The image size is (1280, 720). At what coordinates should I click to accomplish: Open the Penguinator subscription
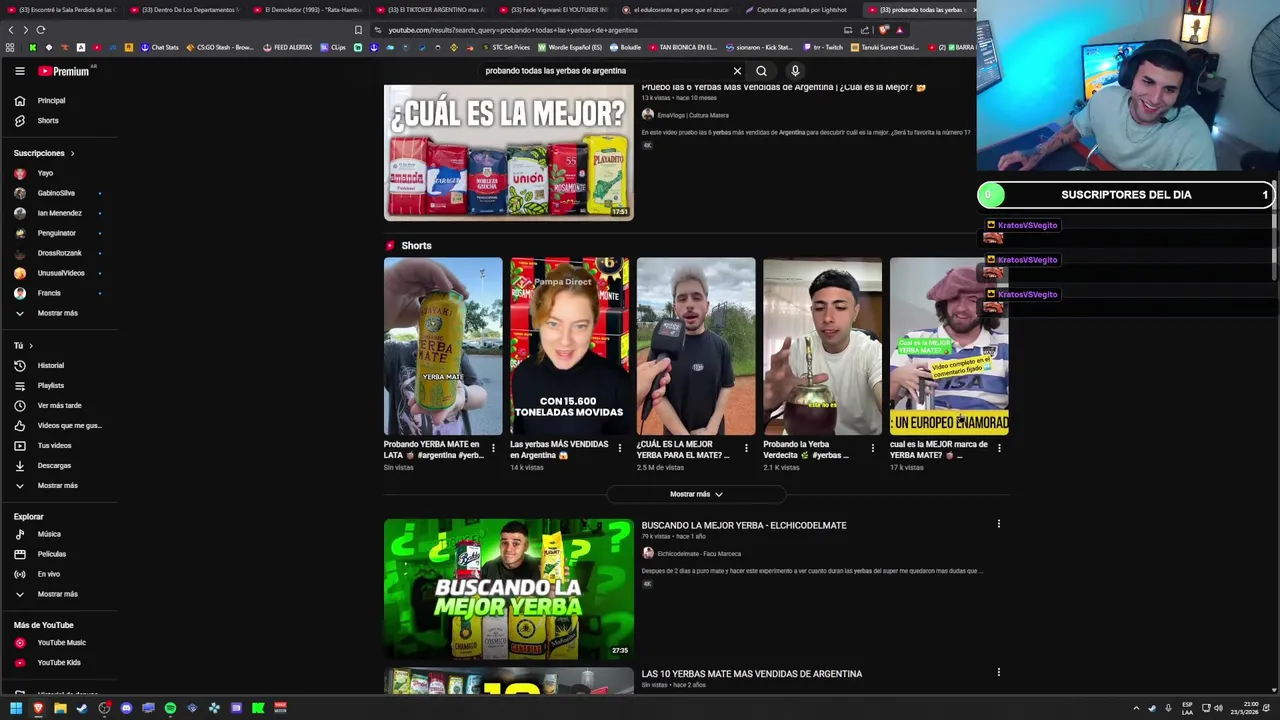[57, 233]
